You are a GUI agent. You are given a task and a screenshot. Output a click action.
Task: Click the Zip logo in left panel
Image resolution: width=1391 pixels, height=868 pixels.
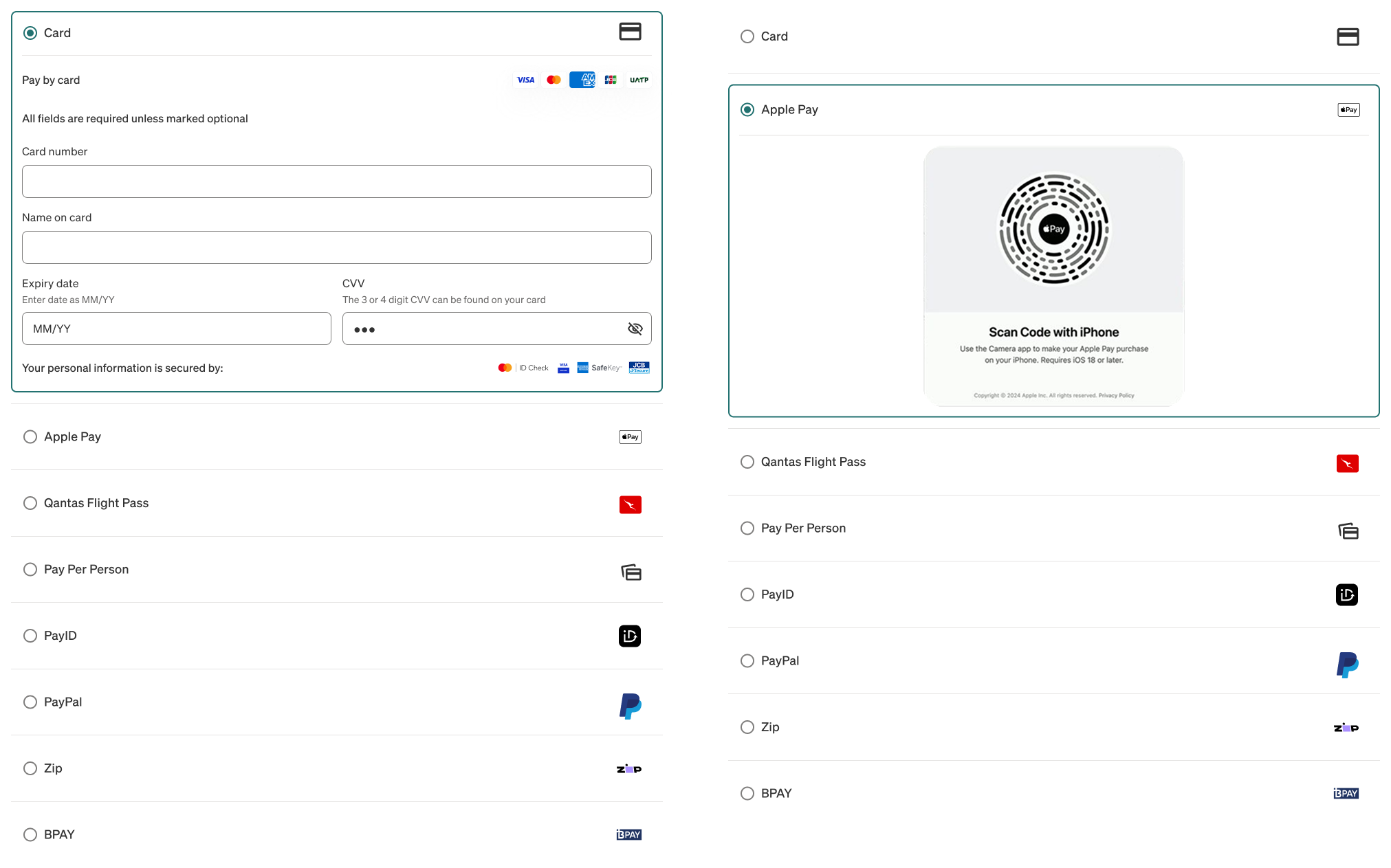(629, 769)
